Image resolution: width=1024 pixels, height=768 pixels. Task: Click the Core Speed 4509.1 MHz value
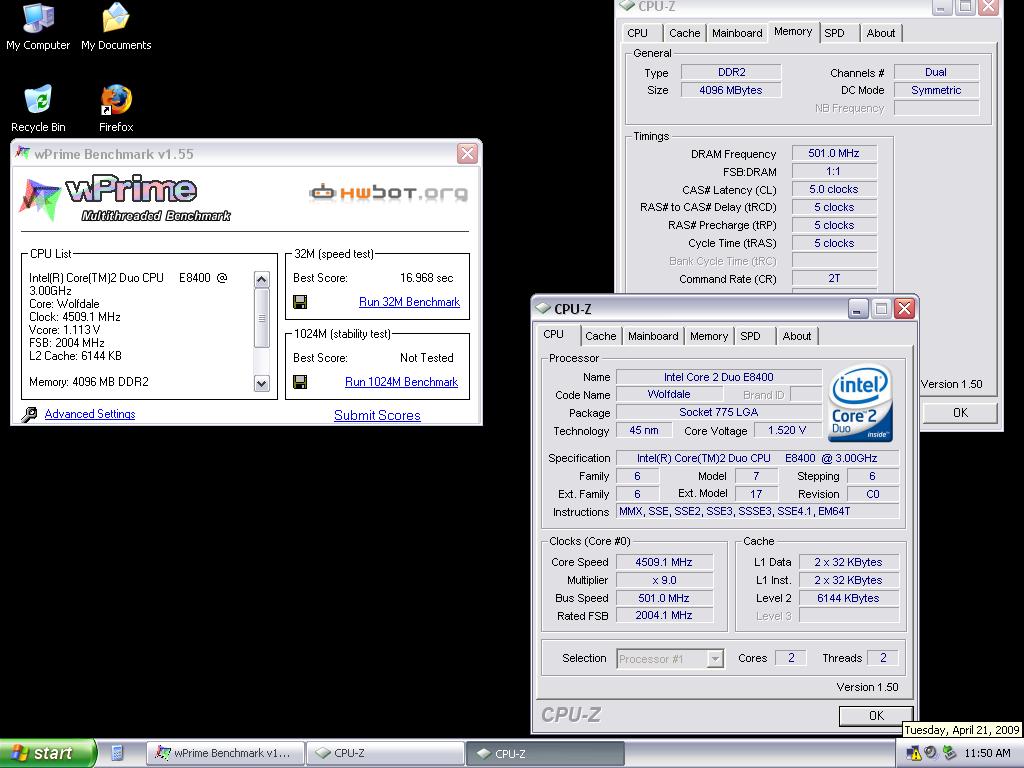point(664,562)
